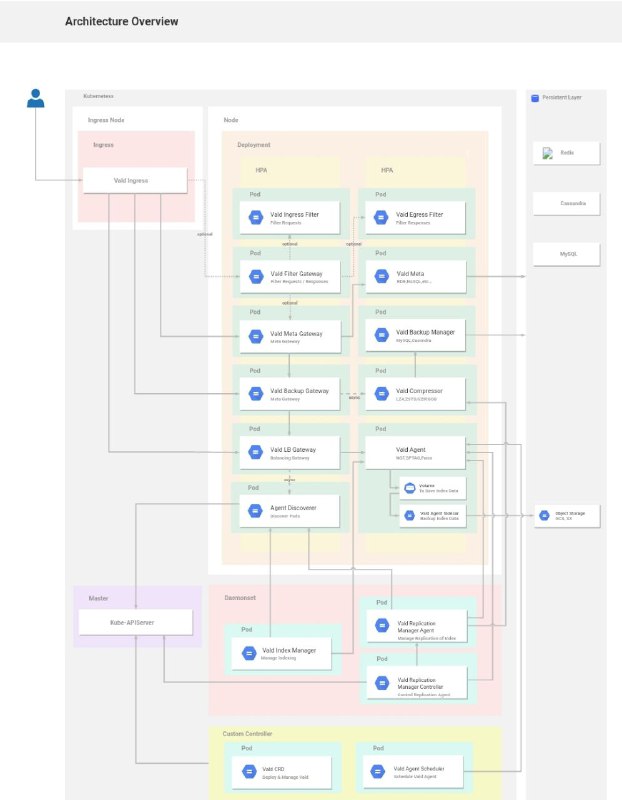Click the blue user person icon
Viewport: 622px width, 800px height.
[35, 98]
